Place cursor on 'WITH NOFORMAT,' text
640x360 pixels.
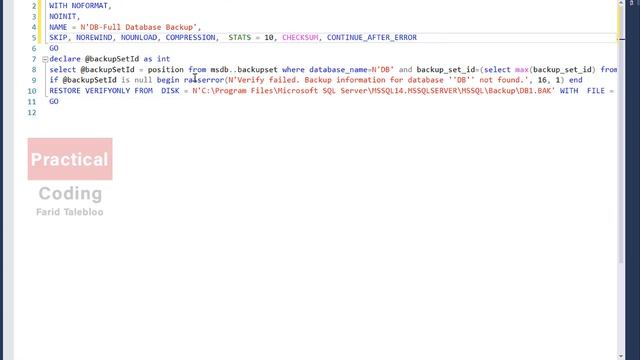point(80,6)
